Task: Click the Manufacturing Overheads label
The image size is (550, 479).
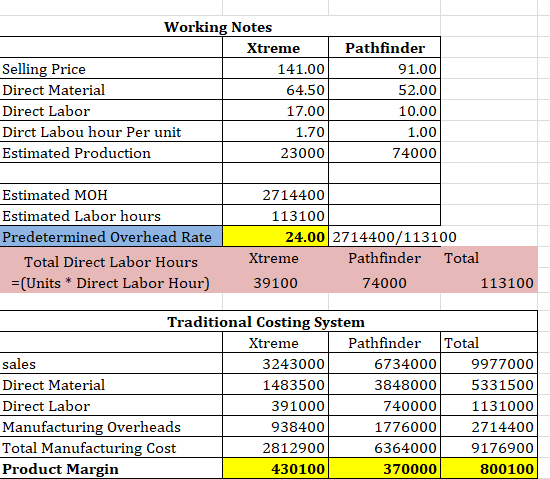Action: point(111,427)
